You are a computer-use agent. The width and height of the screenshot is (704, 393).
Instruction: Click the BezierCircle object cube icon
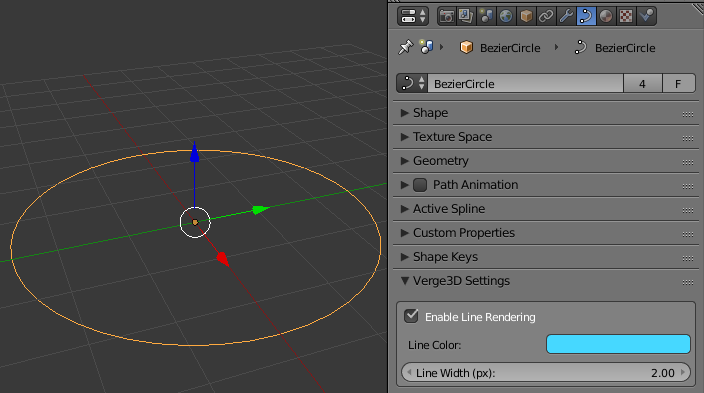tap(466, 47)
